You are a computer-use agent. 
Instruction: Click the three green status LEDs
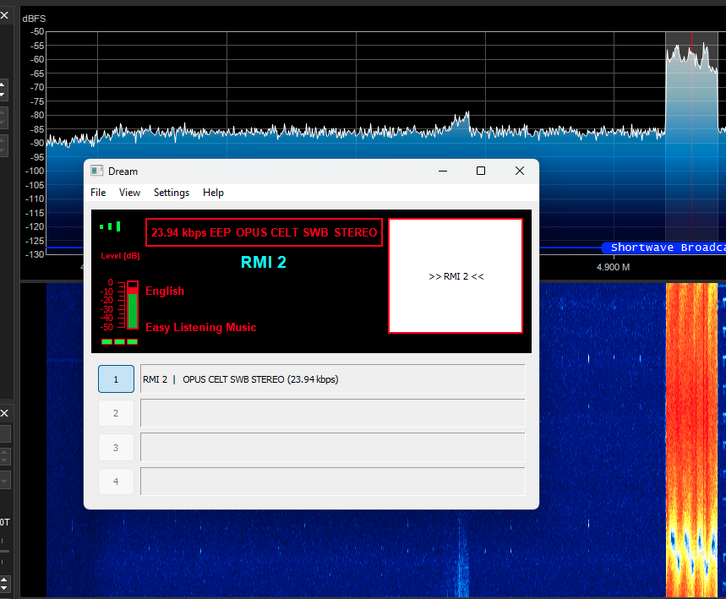click(119, 342)
